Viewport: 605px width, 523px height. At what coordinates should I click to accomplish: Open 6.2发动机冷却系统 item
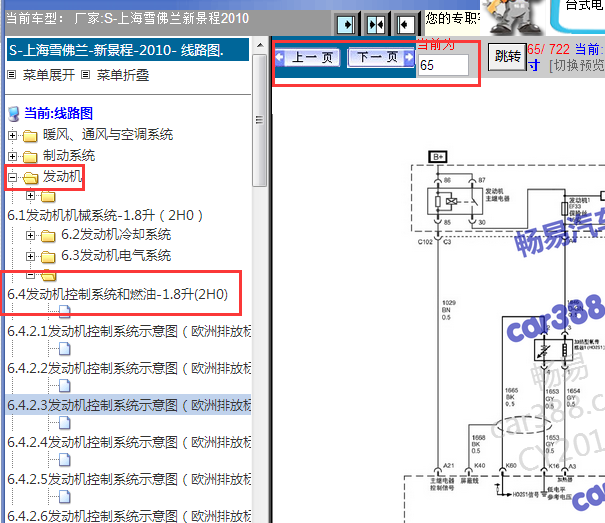click(x=116, y=234)
